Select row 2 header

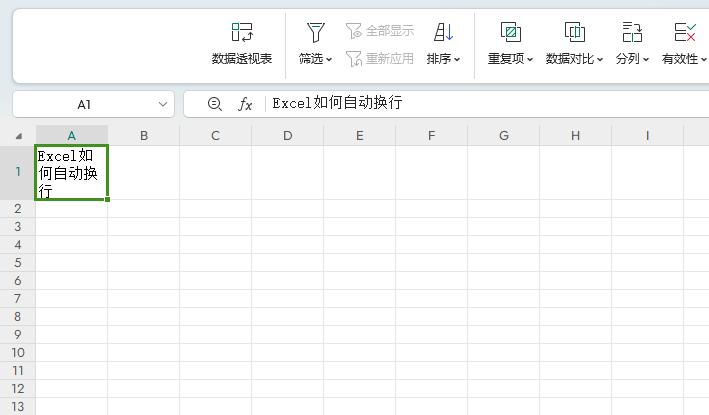pos(18,208)
